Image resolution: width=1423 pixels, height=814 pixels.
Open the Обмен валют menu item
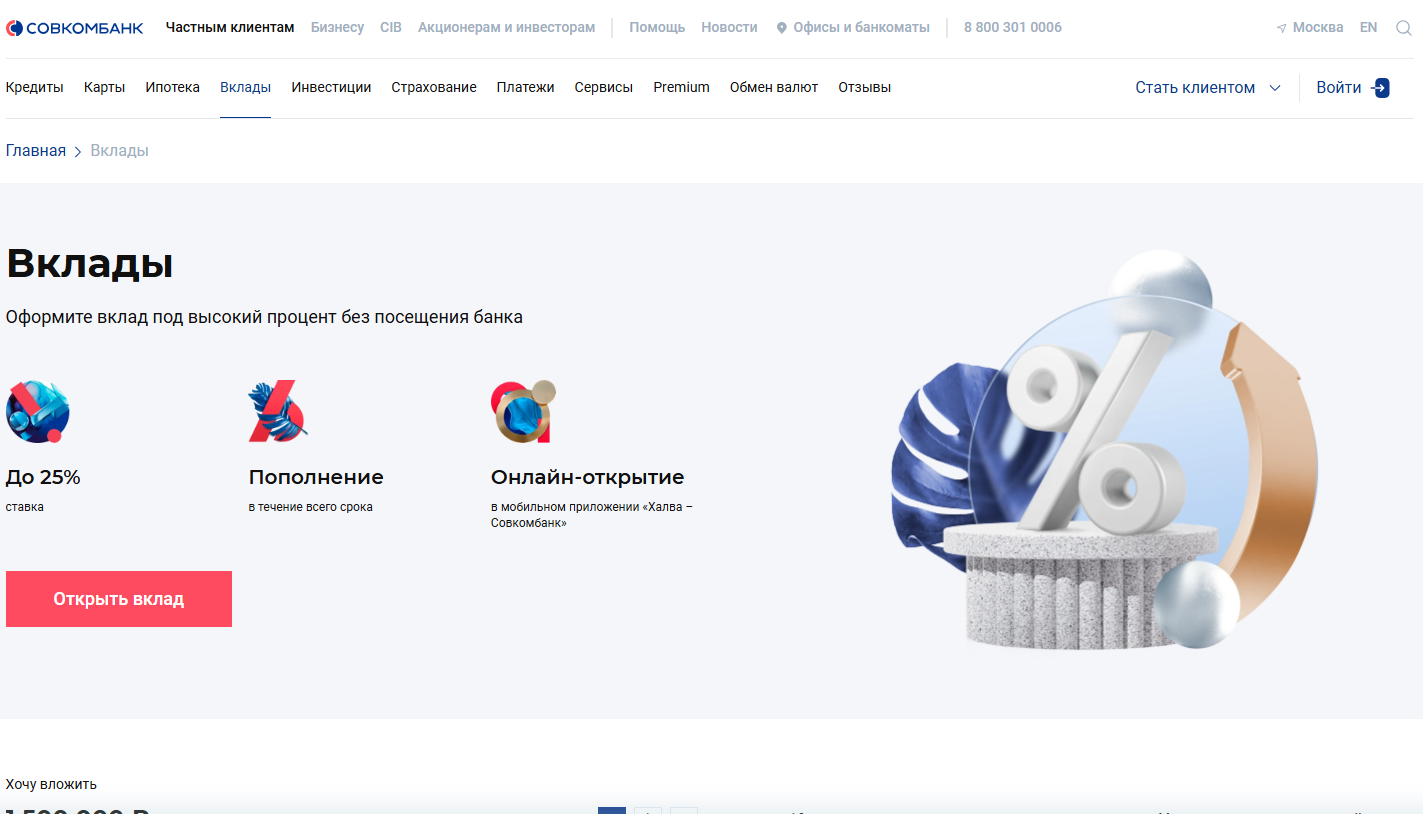click(x=773, y=88)
